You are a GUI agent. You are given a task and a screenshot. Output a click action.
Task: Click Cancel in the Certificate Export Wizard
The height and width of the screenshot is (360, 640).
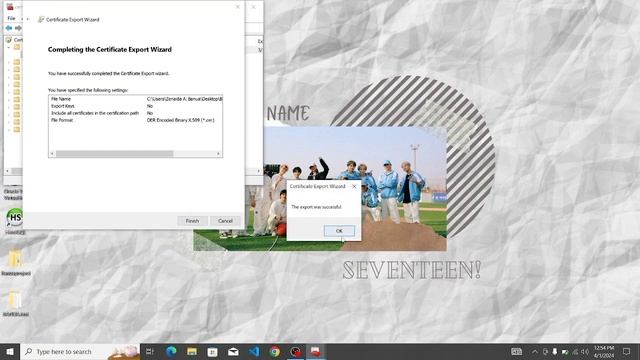tap(225, 221)
